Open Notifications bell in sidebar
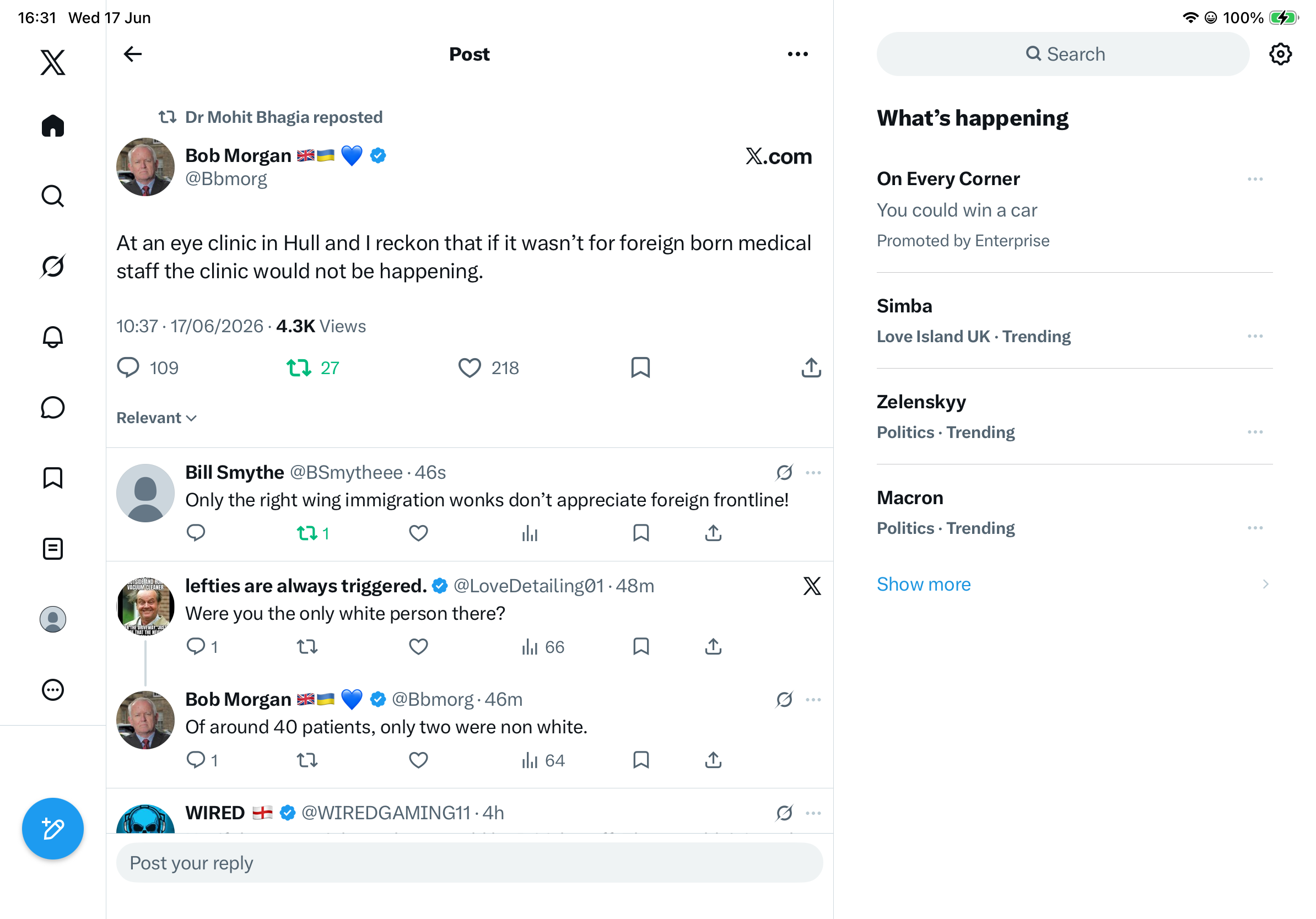Screen dimensions: 1316x919 tap(53, 337)
